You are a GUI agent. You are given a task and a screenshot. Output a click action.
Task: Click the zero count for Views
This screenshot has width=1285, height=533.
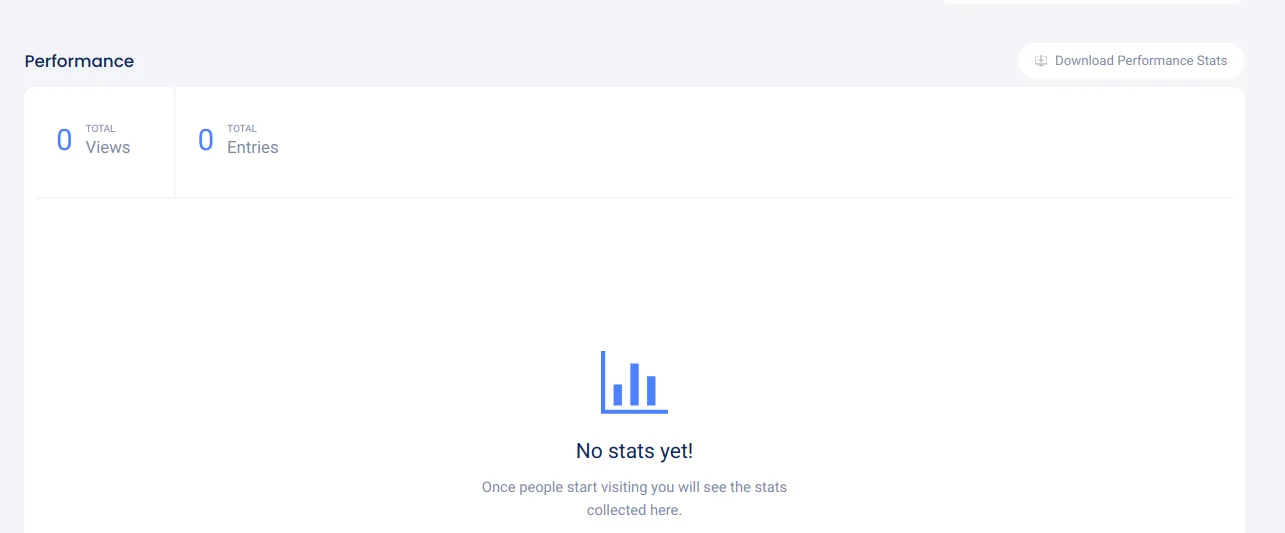click(x=64, y=141)
